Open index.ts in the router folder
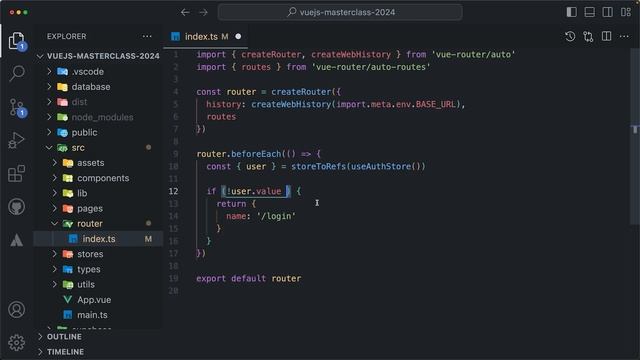This screenshot has height=360, width=640. (x=98, y=239)
